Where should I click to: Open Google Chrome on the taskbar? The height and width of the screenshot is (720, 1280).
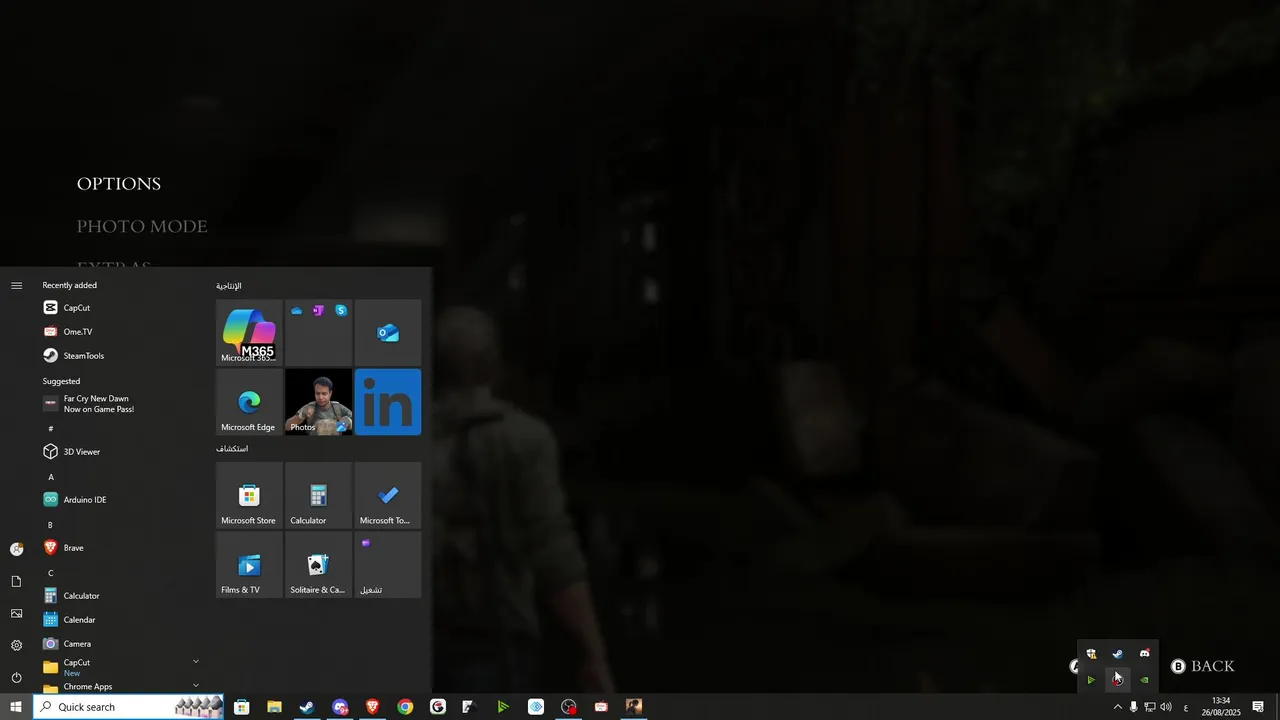(405, 707)
